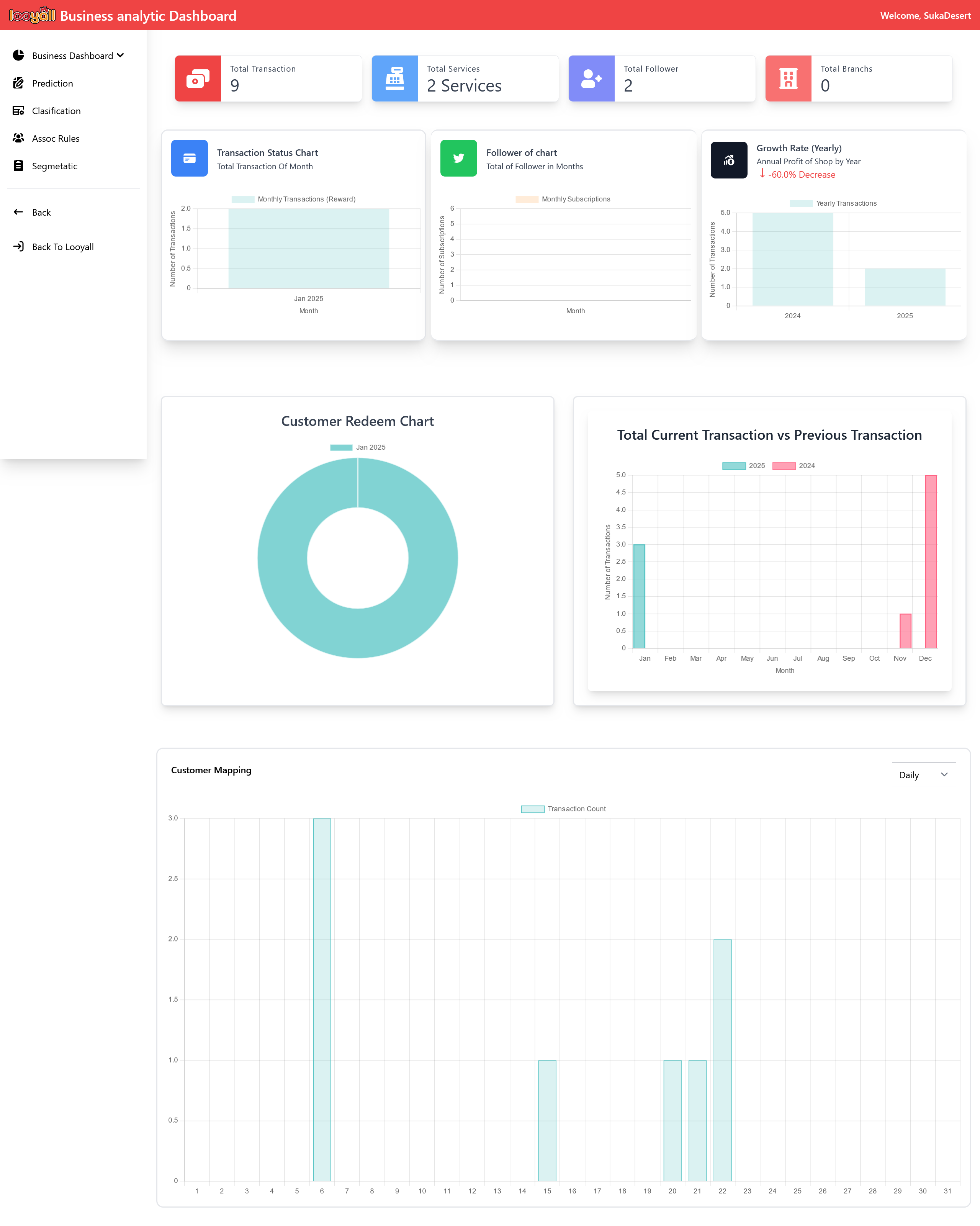Click the Back To Looyall exit icon
The image size is (980, 1226).
pos(18,246)
